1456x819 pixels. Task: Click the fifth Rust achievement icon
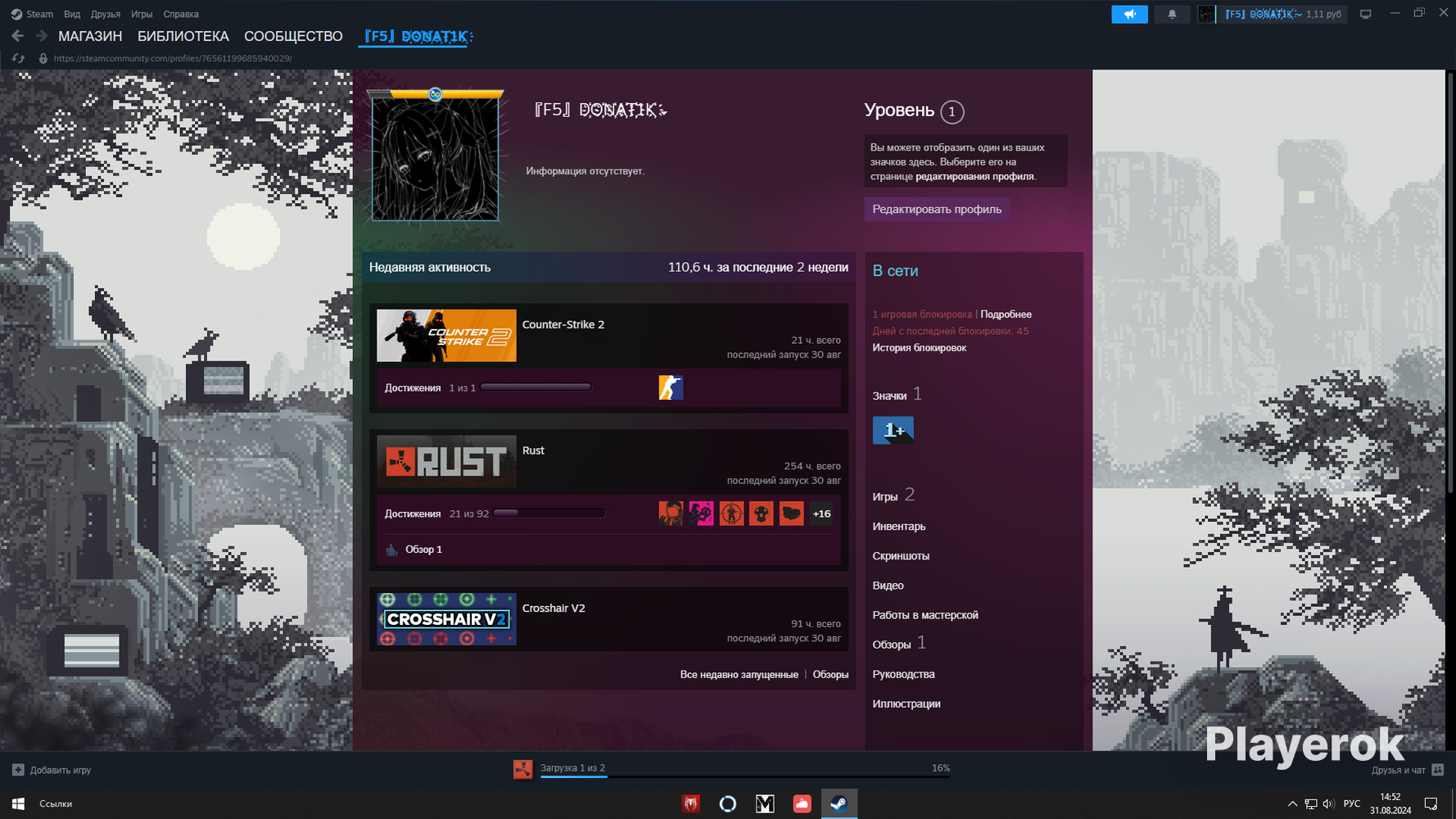tap(791, 514)
